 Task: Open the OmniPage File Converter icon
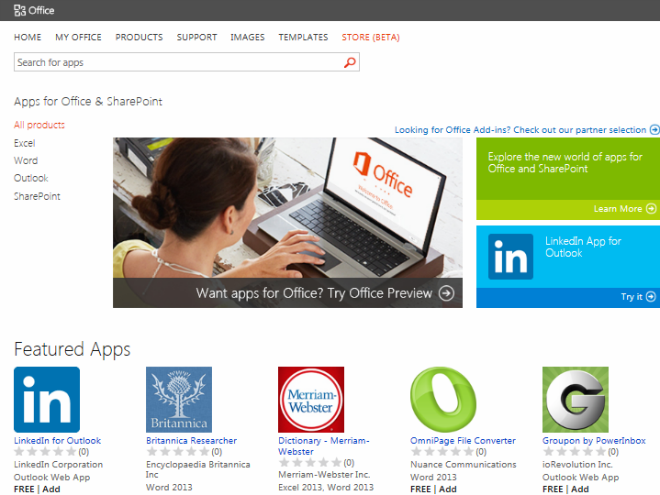click(443, 399)
